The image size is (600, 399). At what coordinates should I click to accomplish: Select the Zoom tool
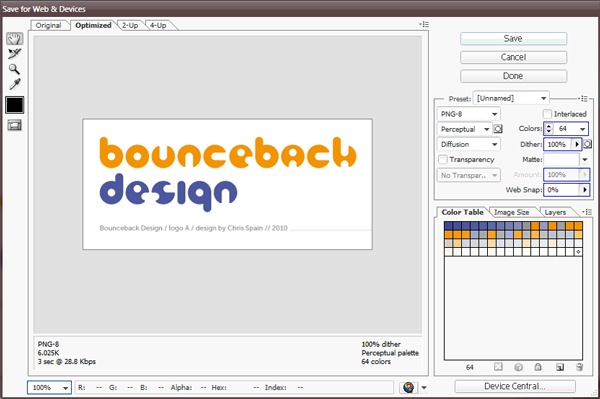click(15, 69)
